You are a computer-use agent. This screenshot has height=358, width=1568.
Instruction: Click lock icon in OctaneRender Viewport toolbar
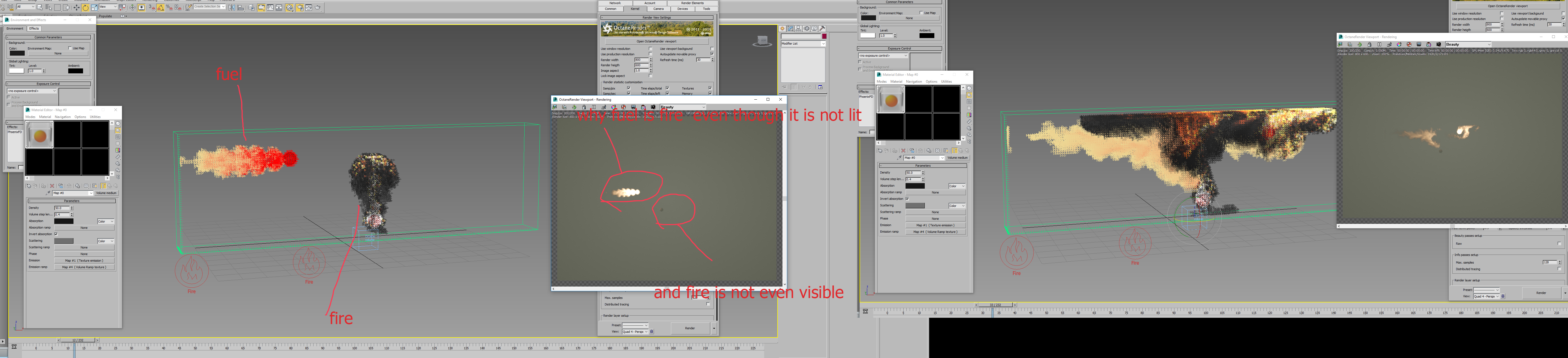[584, 107]
